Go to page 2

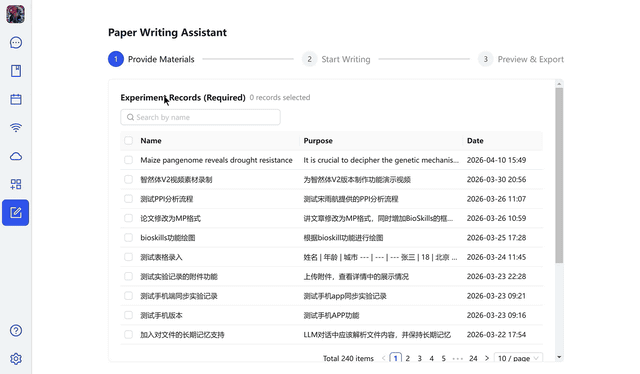407,358
